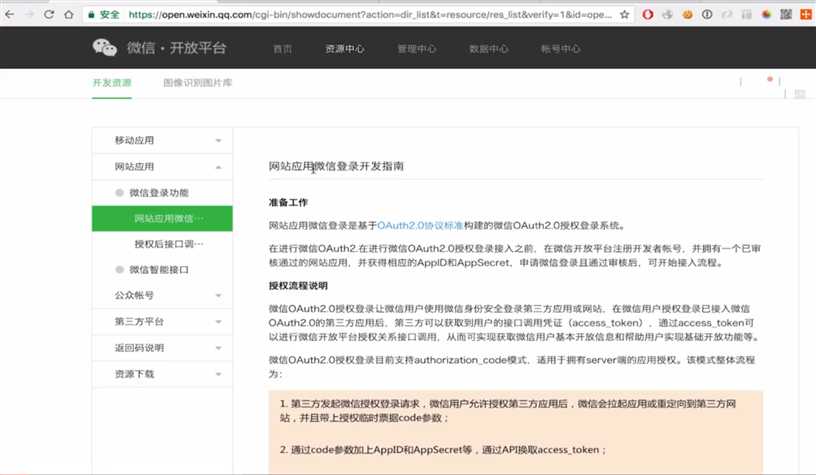Open the colorful pie-chart extension icon
The width and height of the screenshot is (816, 475).
tap(766, 15)
